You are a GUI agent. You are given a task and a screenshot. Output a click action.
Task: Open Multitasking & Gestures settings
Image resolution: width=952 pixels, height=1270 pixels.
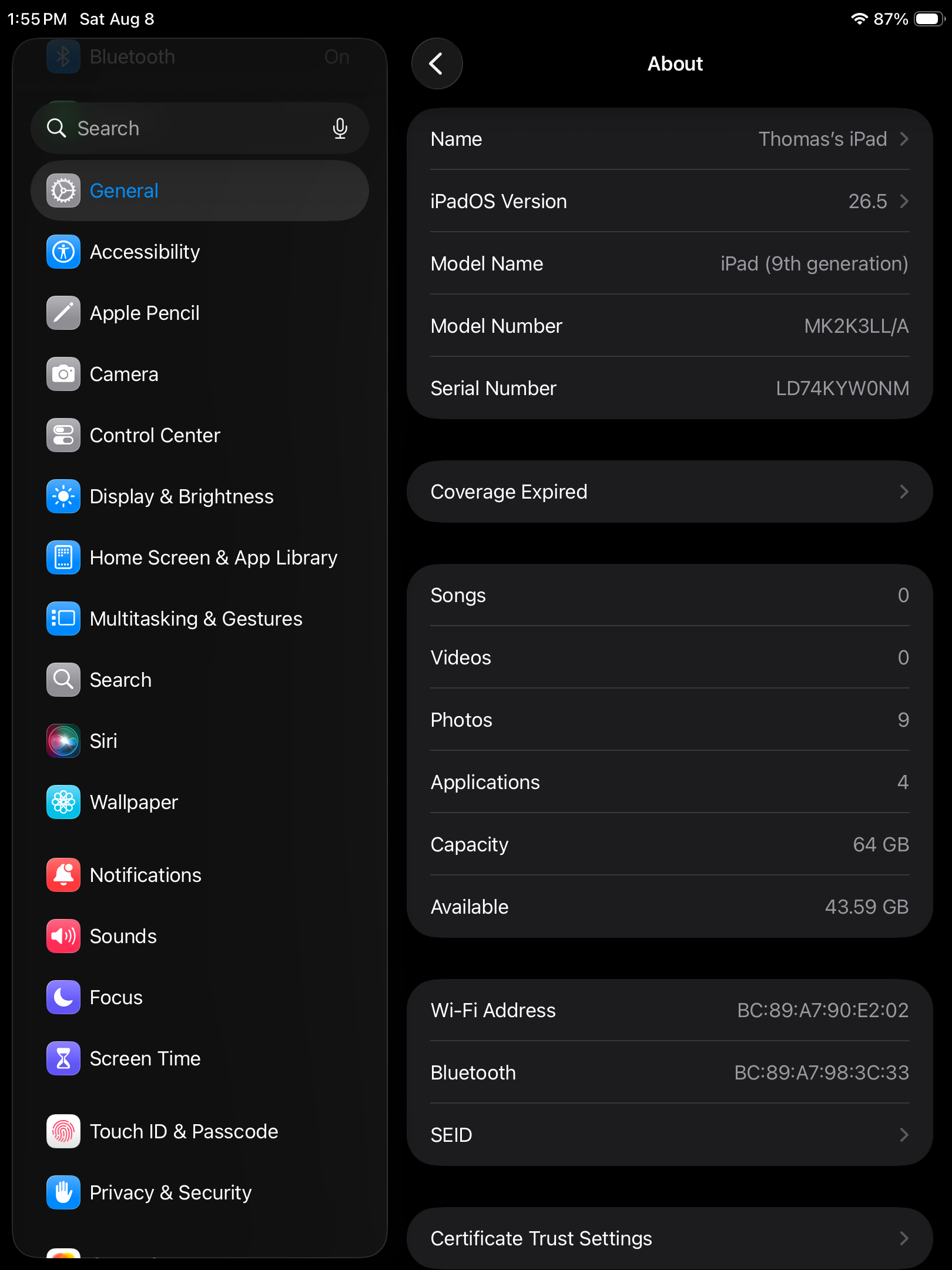pyautogui.click(x=200, y=619)
